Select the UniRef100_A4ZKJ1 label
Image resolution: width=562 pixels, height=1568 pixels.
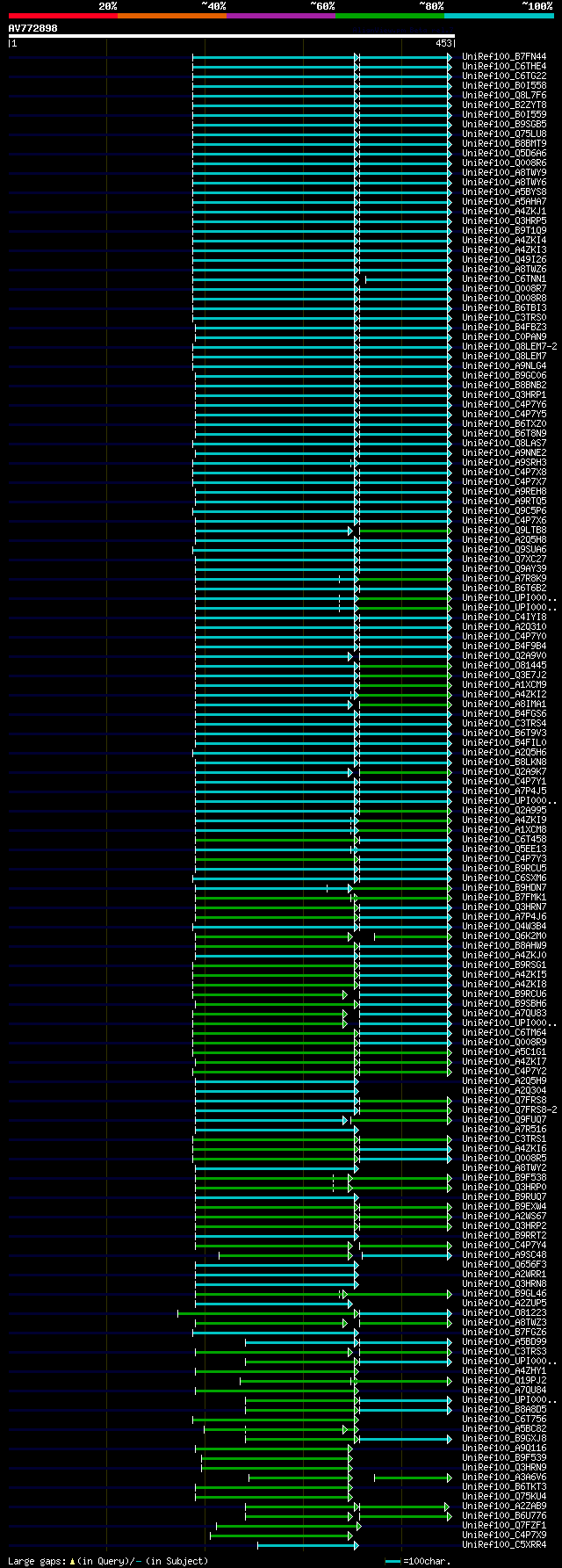[x=504, y=211]
